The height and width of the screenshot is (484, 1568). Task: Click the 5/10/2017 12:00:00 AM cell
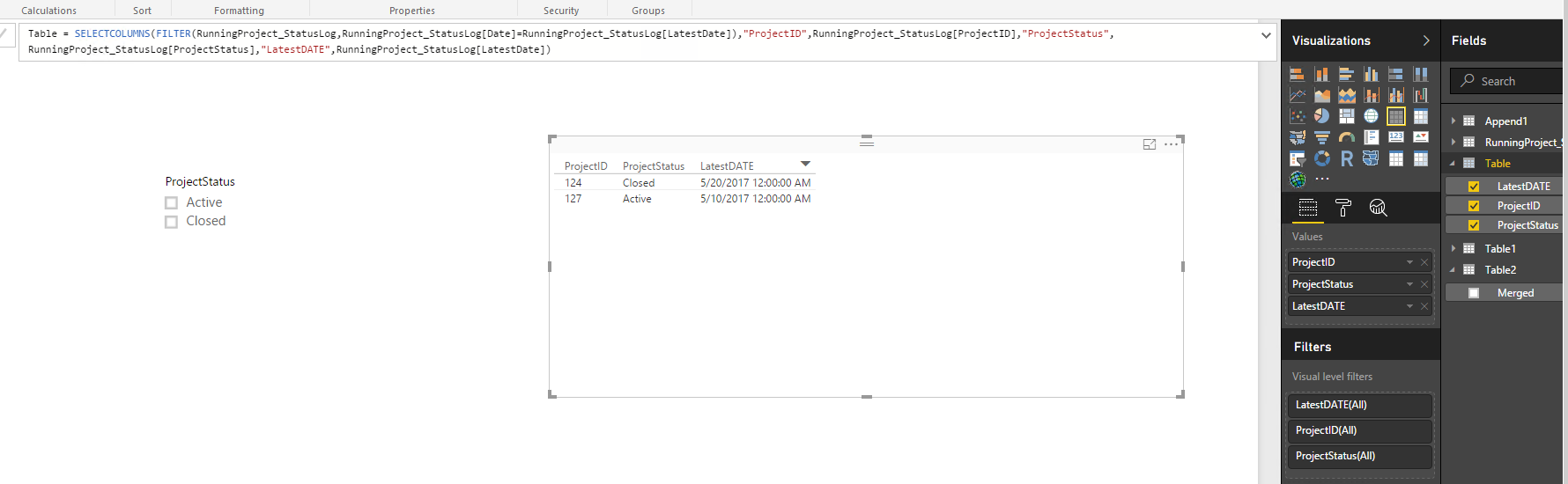(x=756, y=199)
